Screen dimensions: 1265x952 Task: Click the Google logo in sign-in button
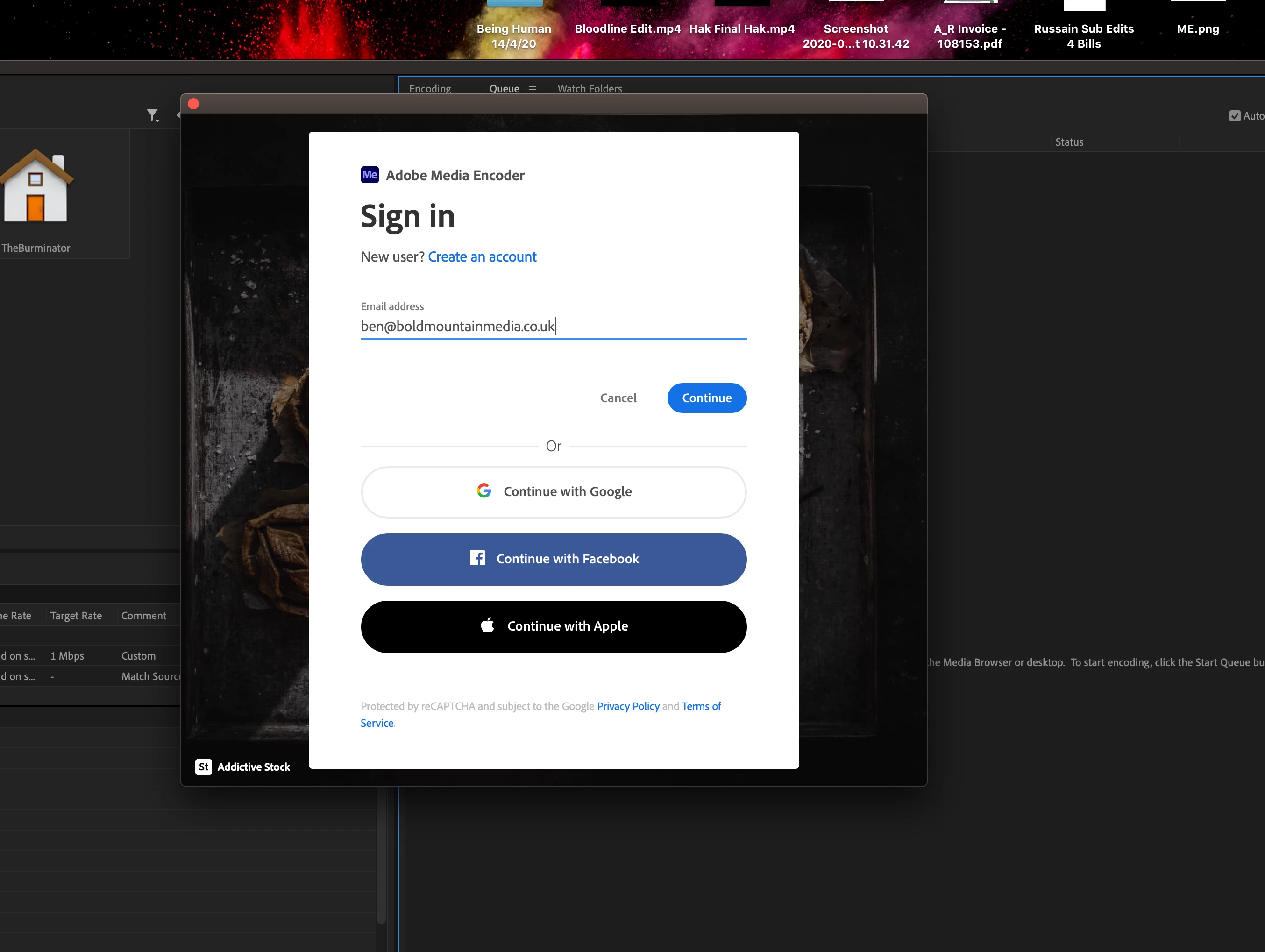[x=484, y=491]
